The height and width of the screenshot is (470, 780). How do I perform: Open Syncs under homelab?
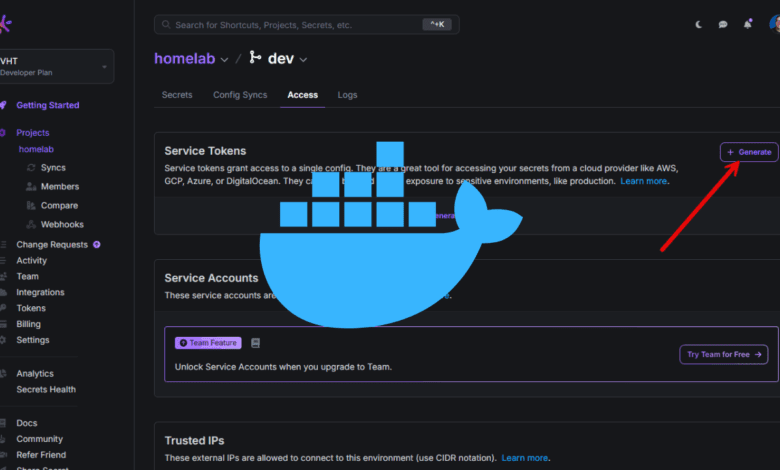pyautogui.click(x=53, y=168)
